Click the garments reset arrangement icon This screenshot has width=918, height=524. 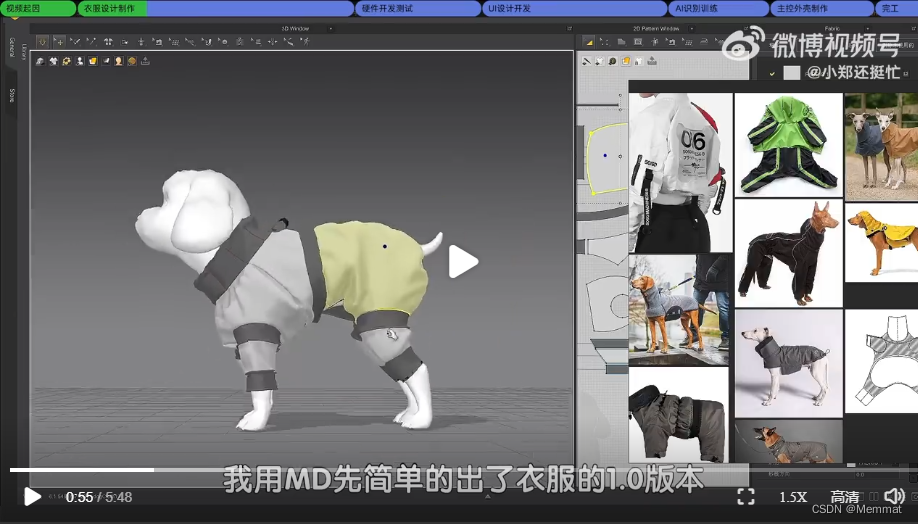108,42
